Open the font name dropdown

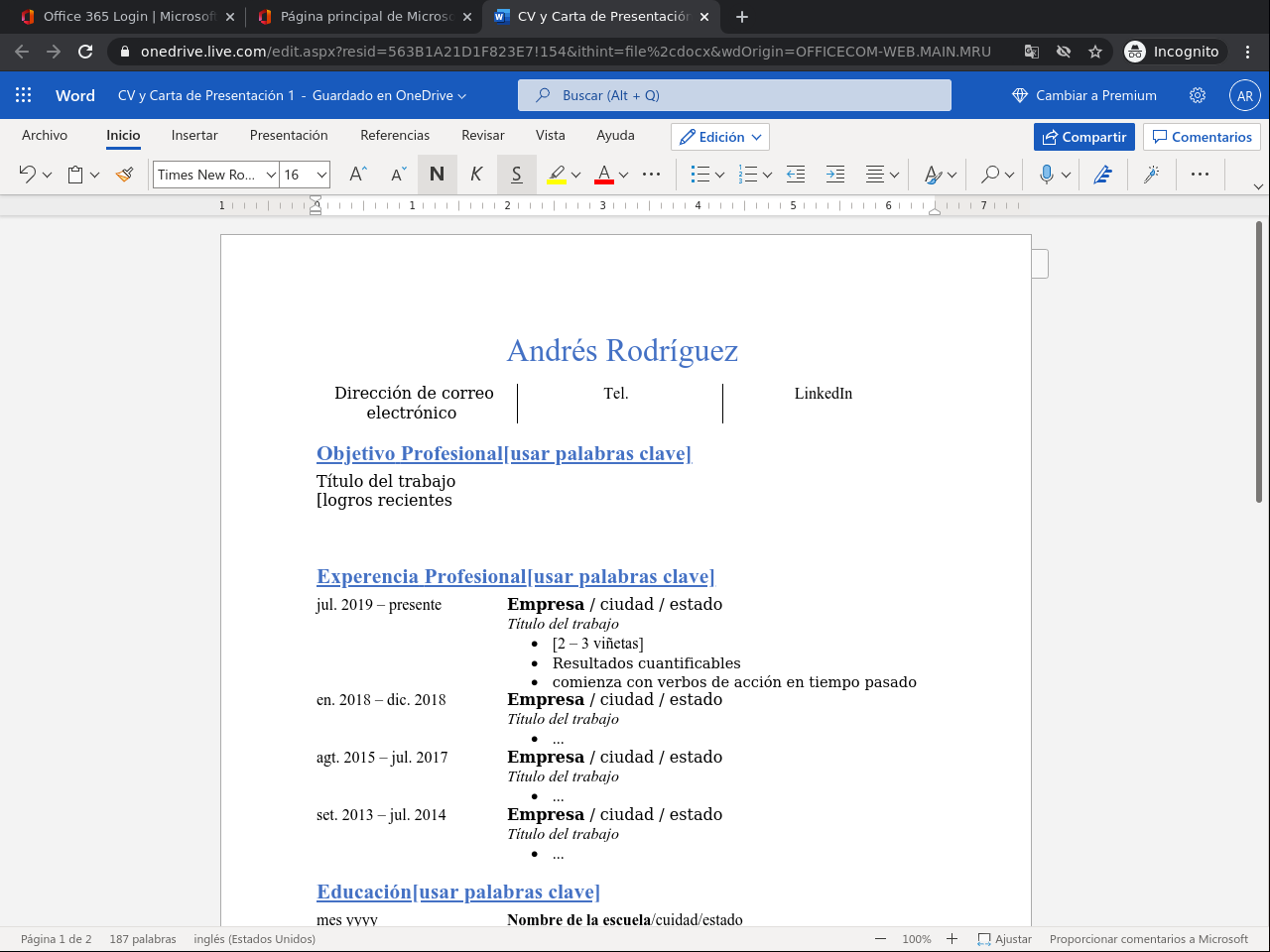[x=271, y=175]
